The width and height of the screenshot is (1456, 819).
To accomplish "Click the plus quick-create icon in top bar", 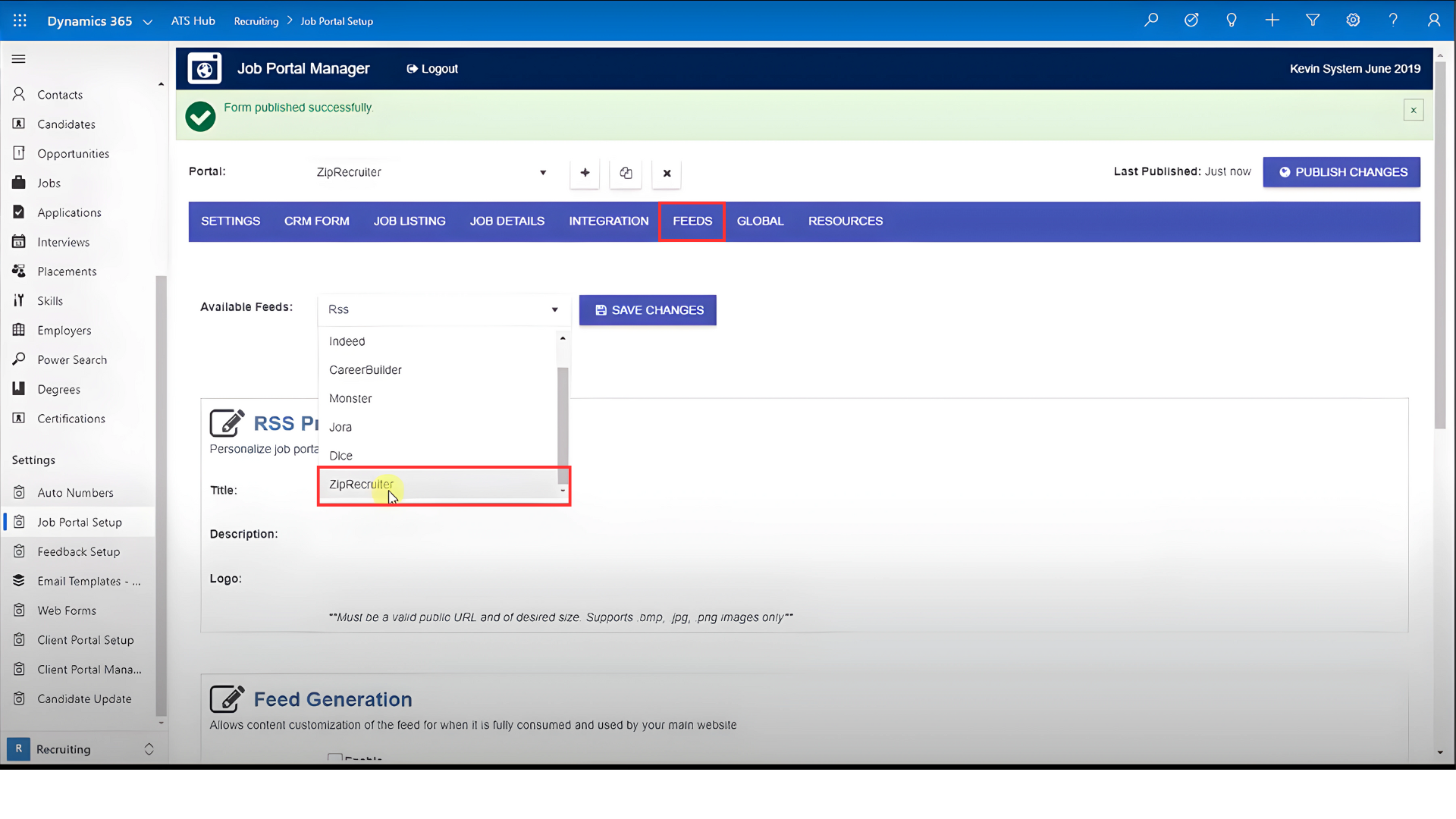I will point(1272,20).
